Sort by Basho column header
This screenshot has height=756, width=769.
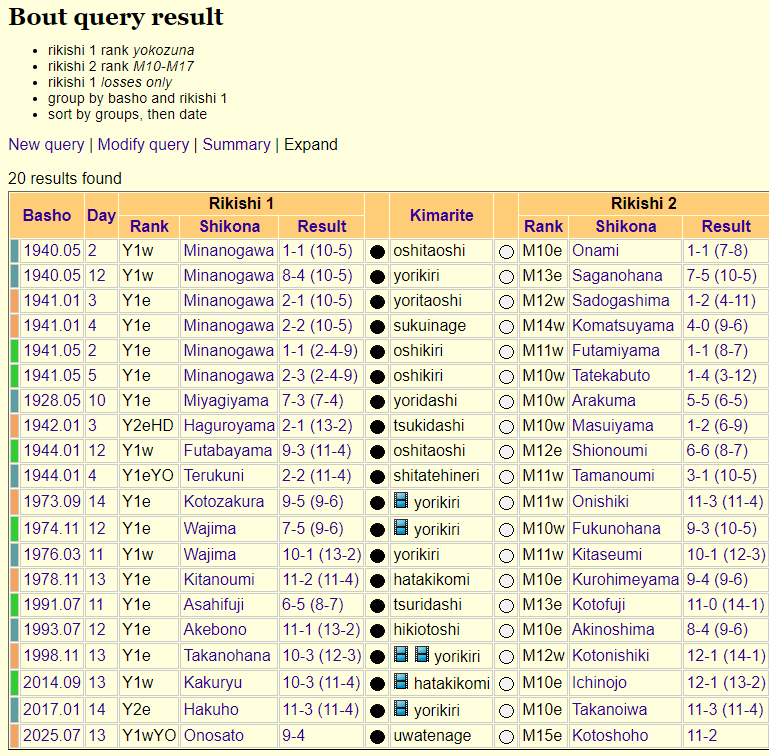pyautogui.click(x=47, y=215)
